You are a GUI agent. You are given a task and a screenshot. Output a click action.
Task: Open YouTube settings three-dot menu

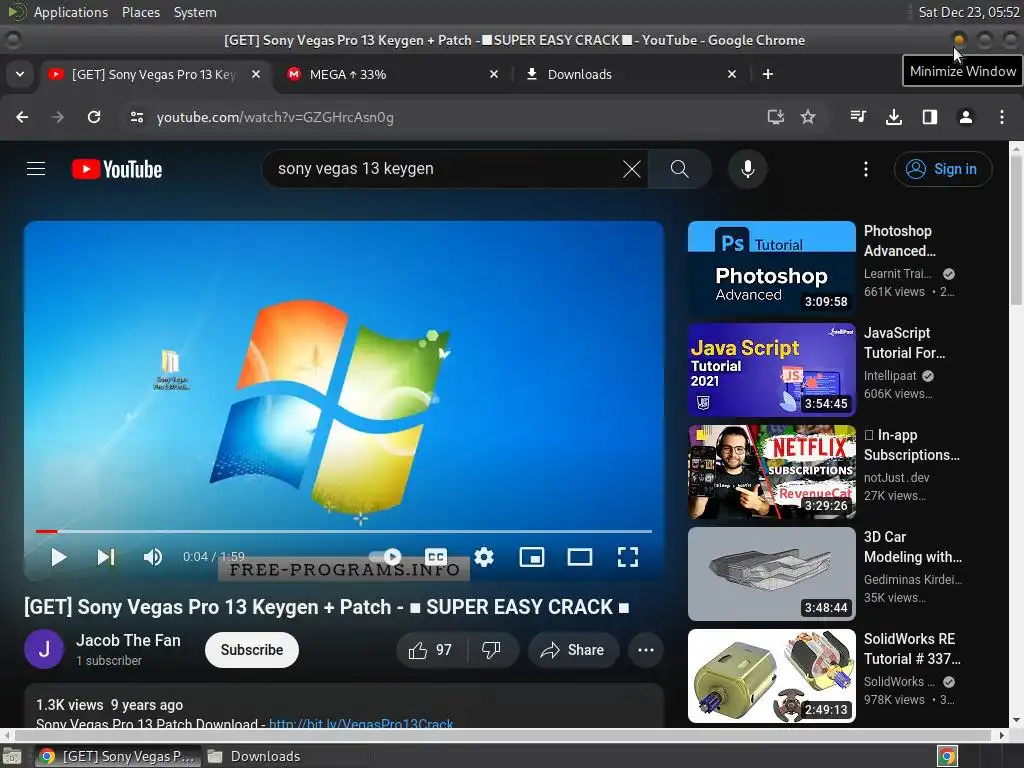click(x=866, y=169)
